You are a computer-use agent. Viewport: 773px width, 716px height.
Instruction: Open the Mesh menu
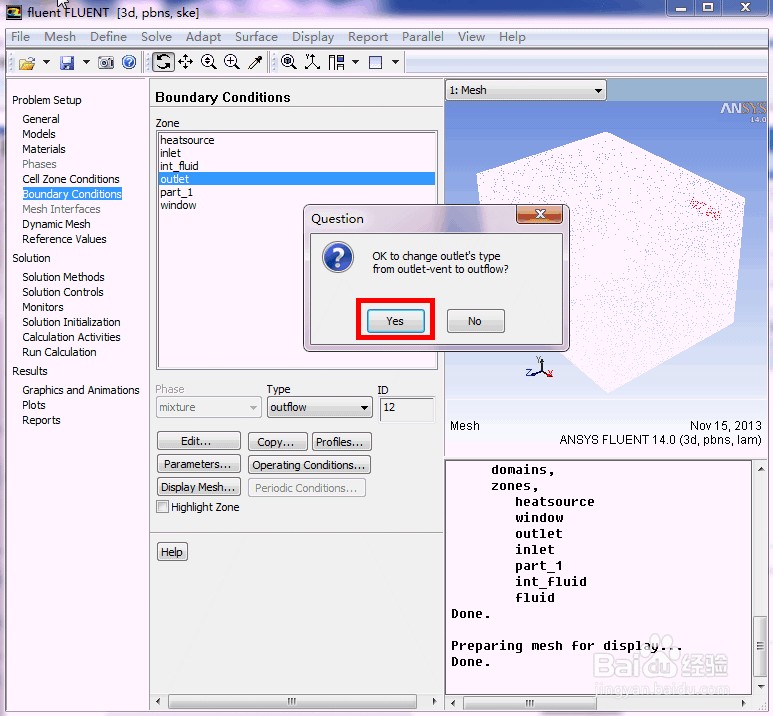(x=60, y=37)
